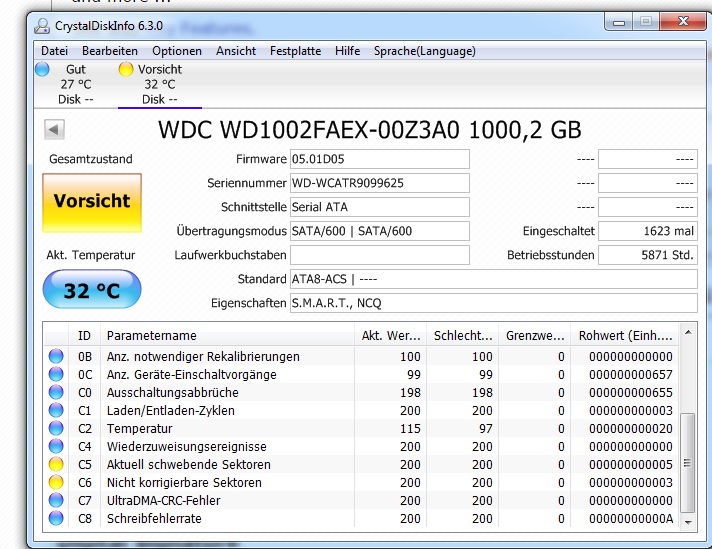Click the yellow Vorsicht disk status orb
Screen dimensions: 712x549
pyautogui.click(x=126, y=69)
